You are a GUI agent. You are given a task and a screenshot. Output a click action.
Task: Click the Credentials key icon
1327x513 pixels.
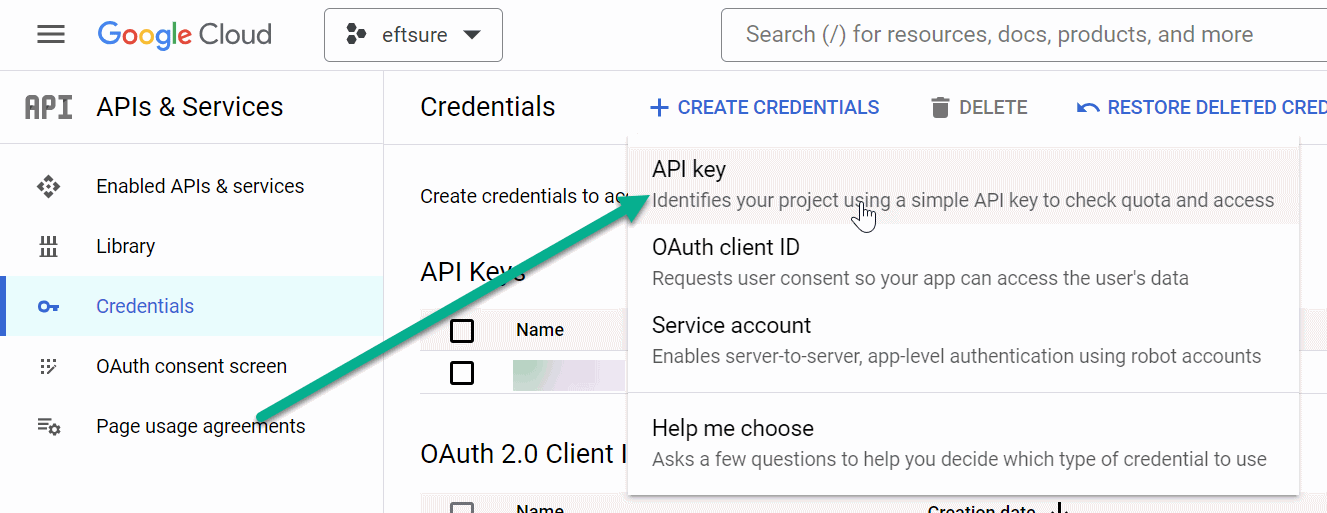(x=48, y=306)
